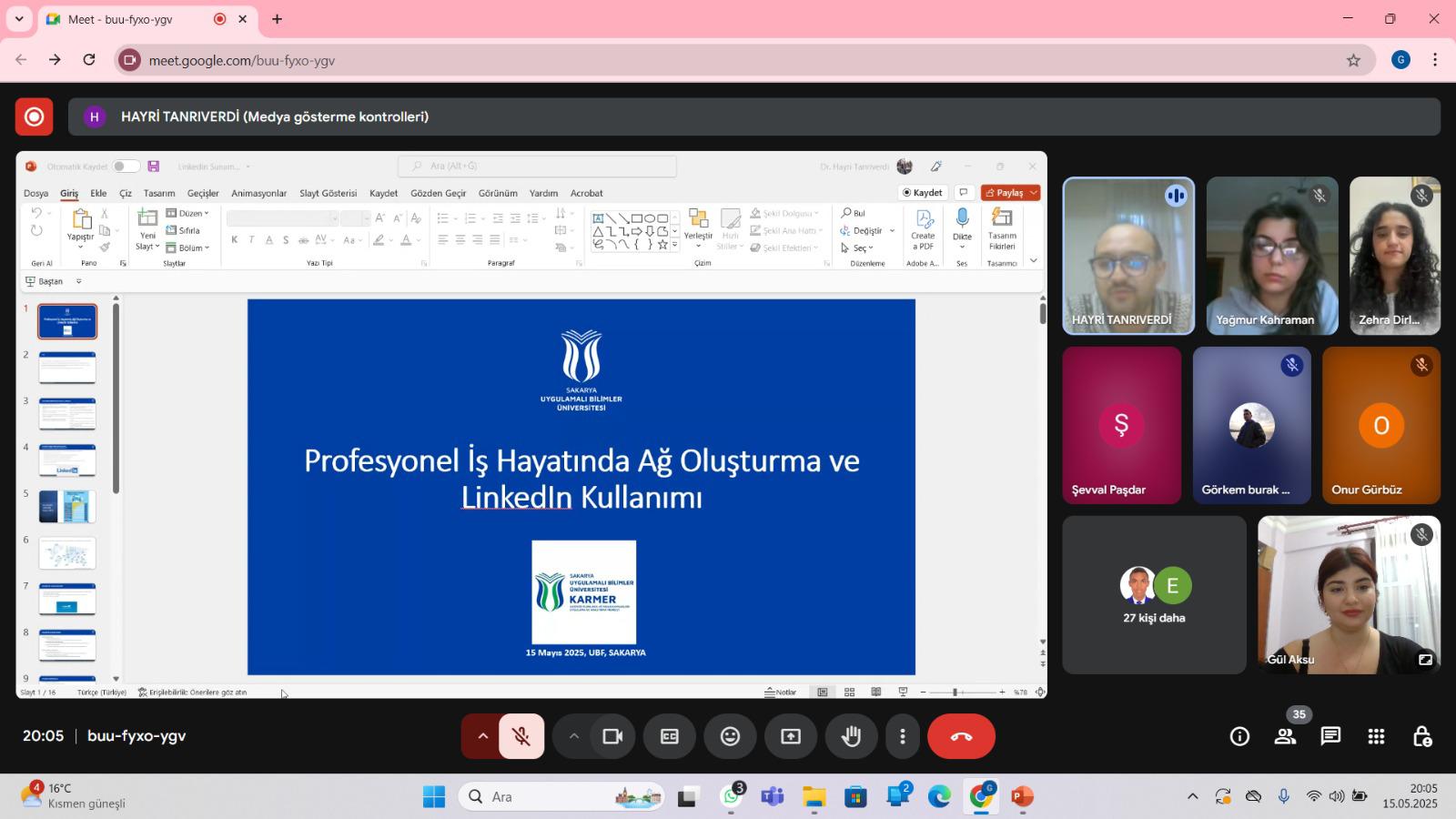This screenshot has width=1456, height=819.
Task: Select slide 2 thumbnail
Action: (x=67, y=368)
